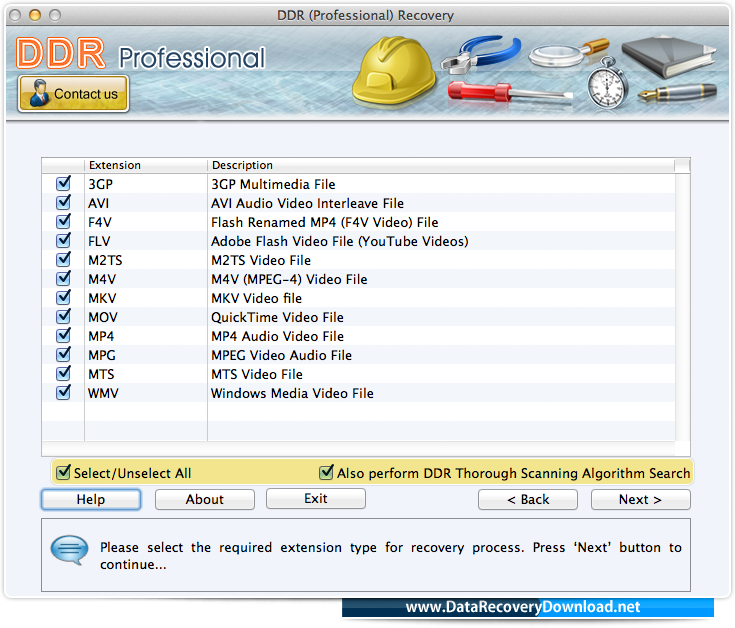Uncheck the MPG extension checkbox
Viewport: 735px width, 628px height.
point(63,354)
